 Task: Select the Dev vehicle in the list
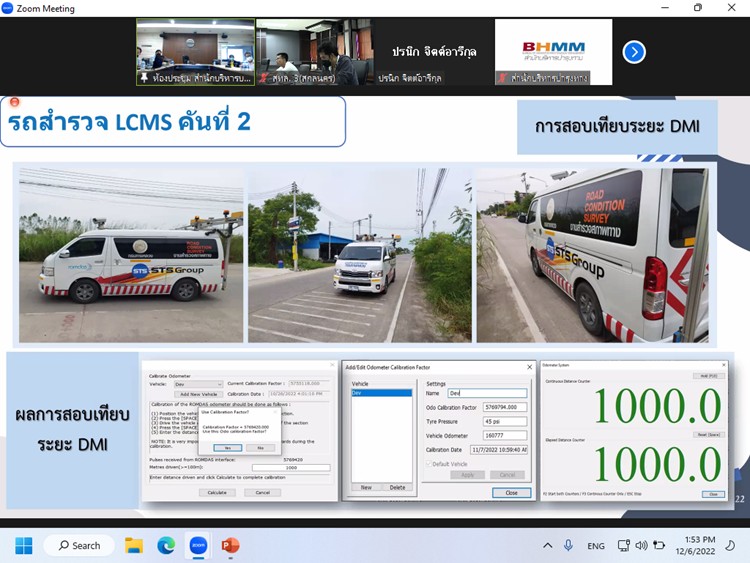coord(380,394)
